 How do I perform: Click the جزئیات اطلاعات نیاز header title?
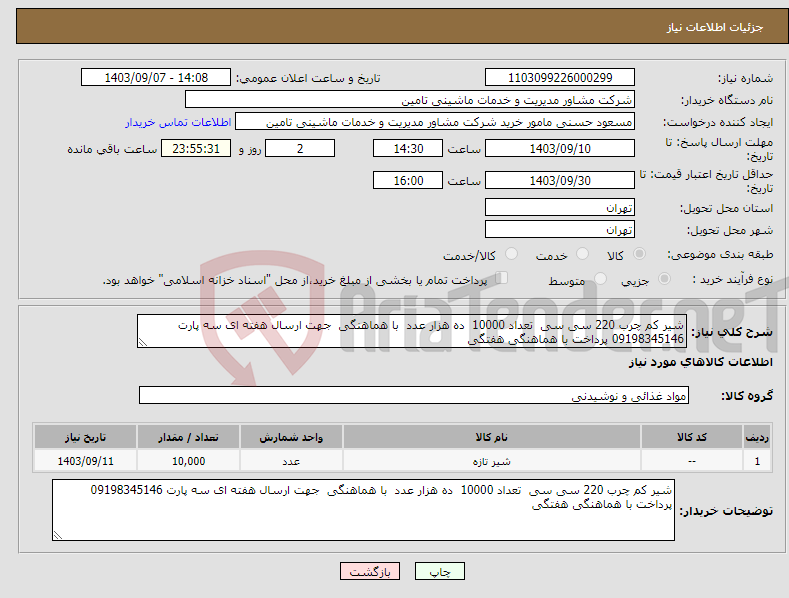click(x=715, y=27)
